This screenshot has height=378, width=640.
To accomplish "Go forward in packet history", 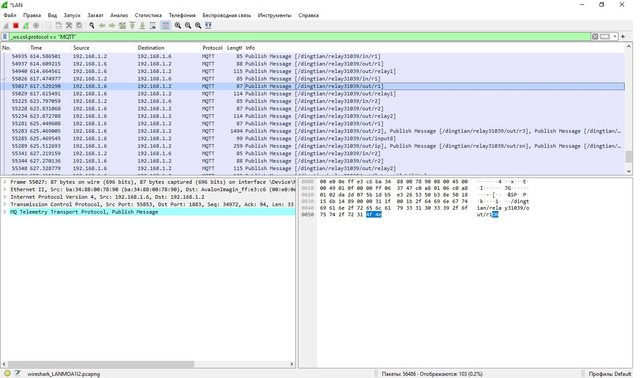I will pyautogui.click(x=112, y=26).
